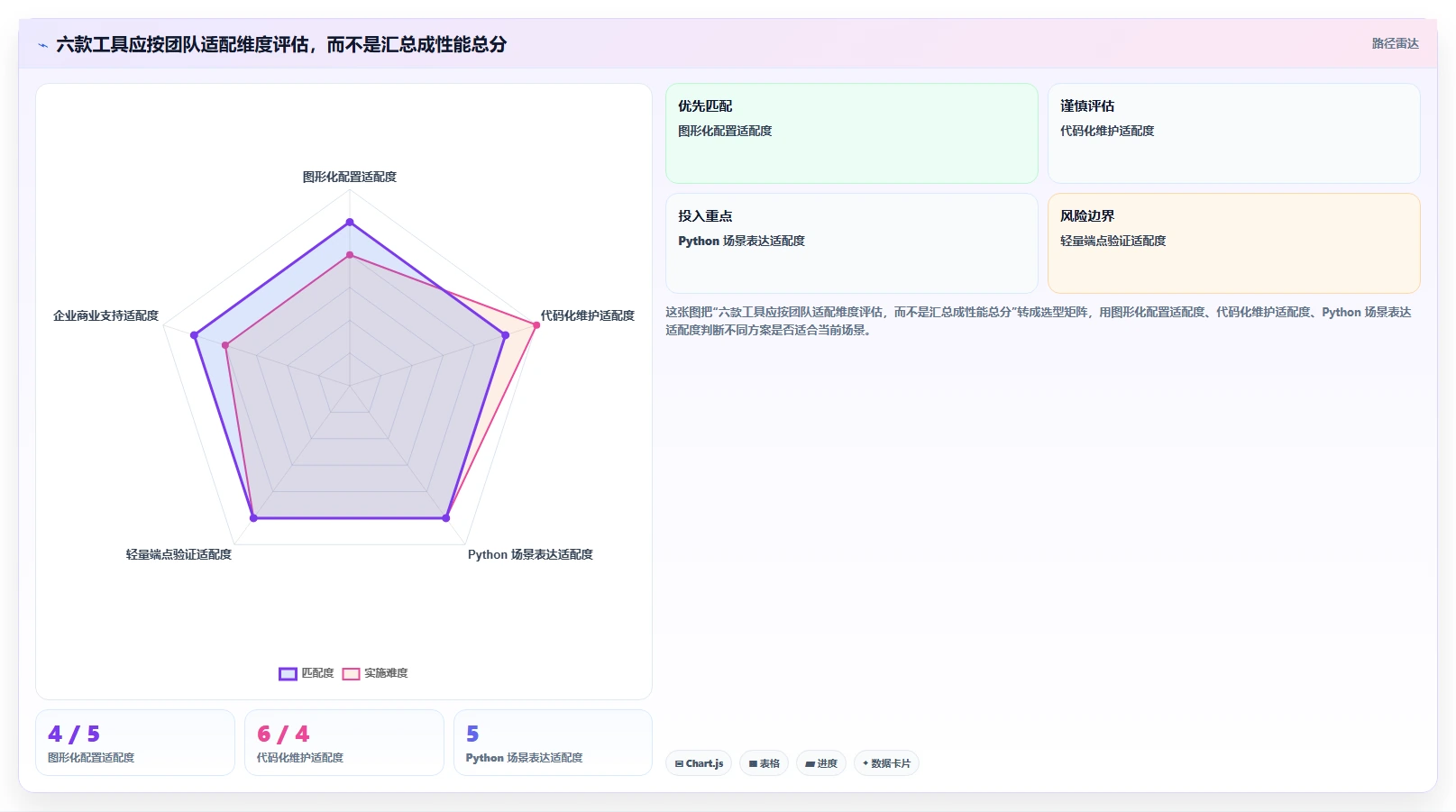Click the 表格 tag

pyautogui.click(x=764, y=763)
